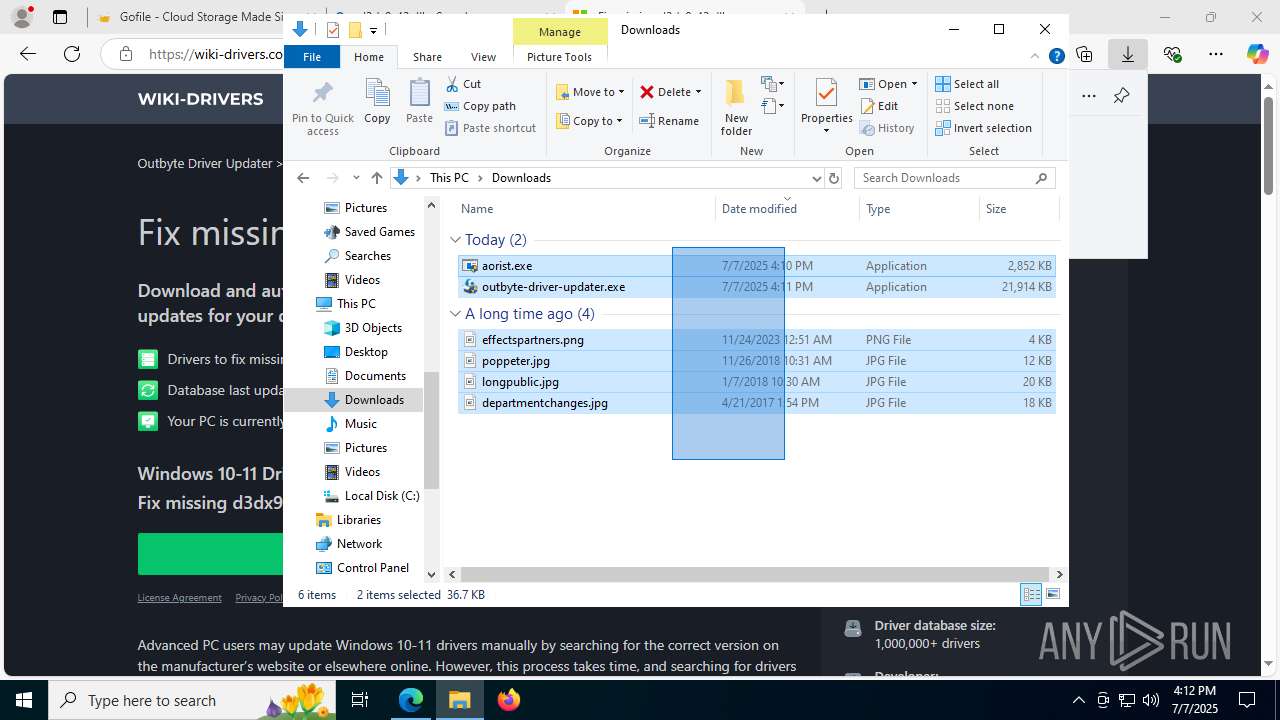The width and height of the screenshot is (1280, 720).
Task: Click This PC in the address path
Action: coord(449,178)
